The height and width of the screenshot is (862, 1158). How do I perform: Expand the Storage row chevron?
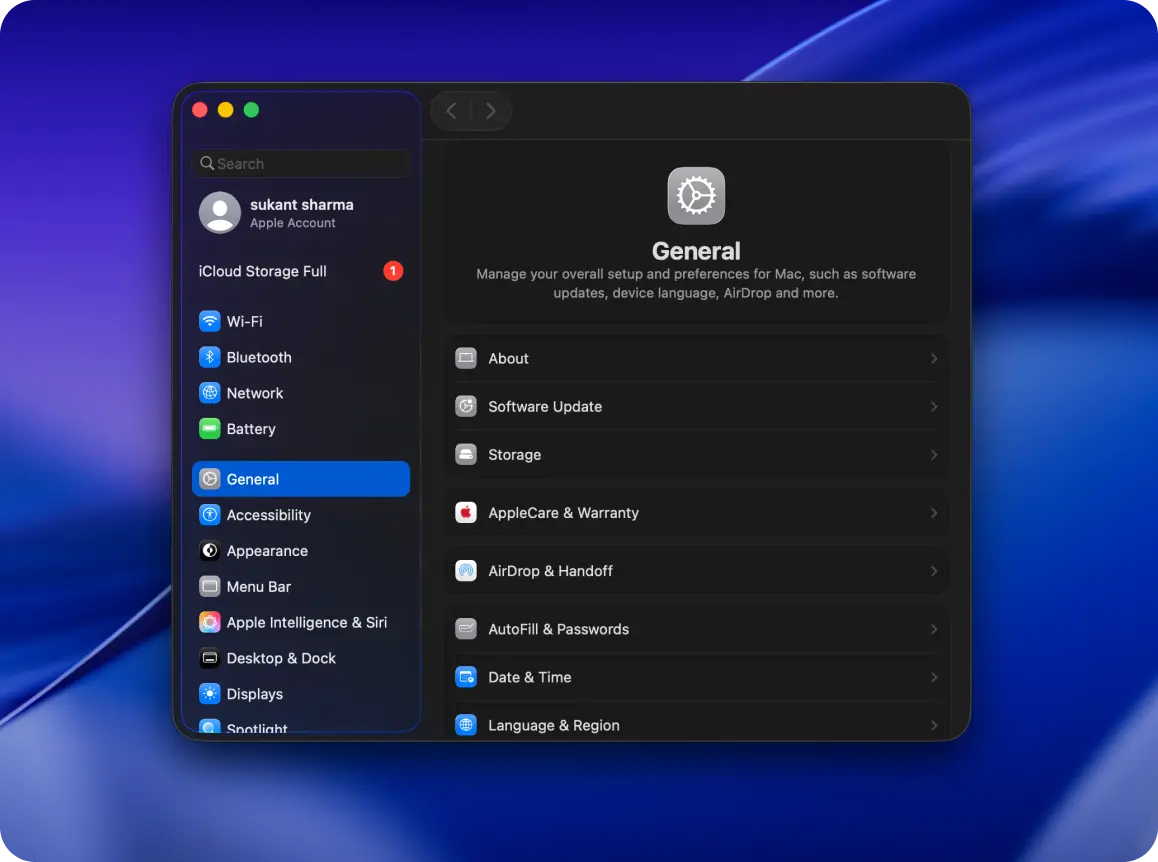934,455
